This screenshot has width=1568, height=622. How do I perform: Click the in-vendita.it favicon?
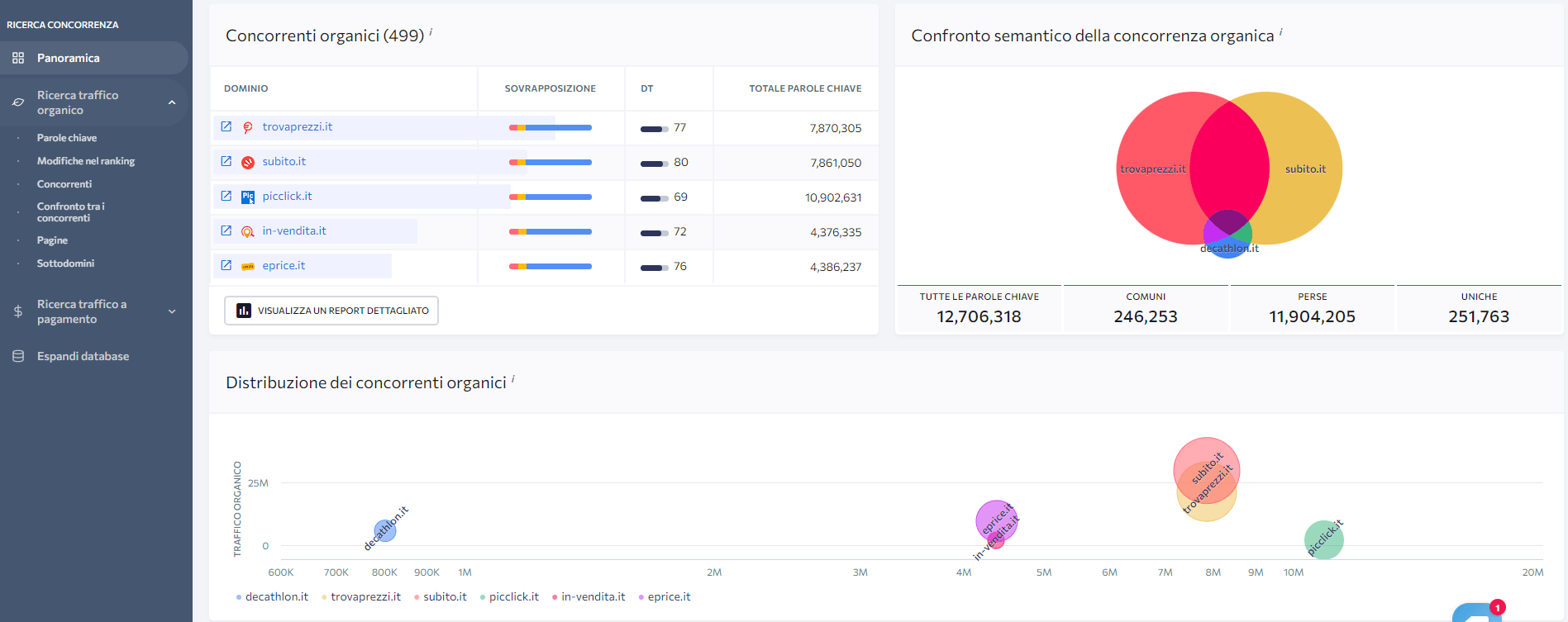247,231
